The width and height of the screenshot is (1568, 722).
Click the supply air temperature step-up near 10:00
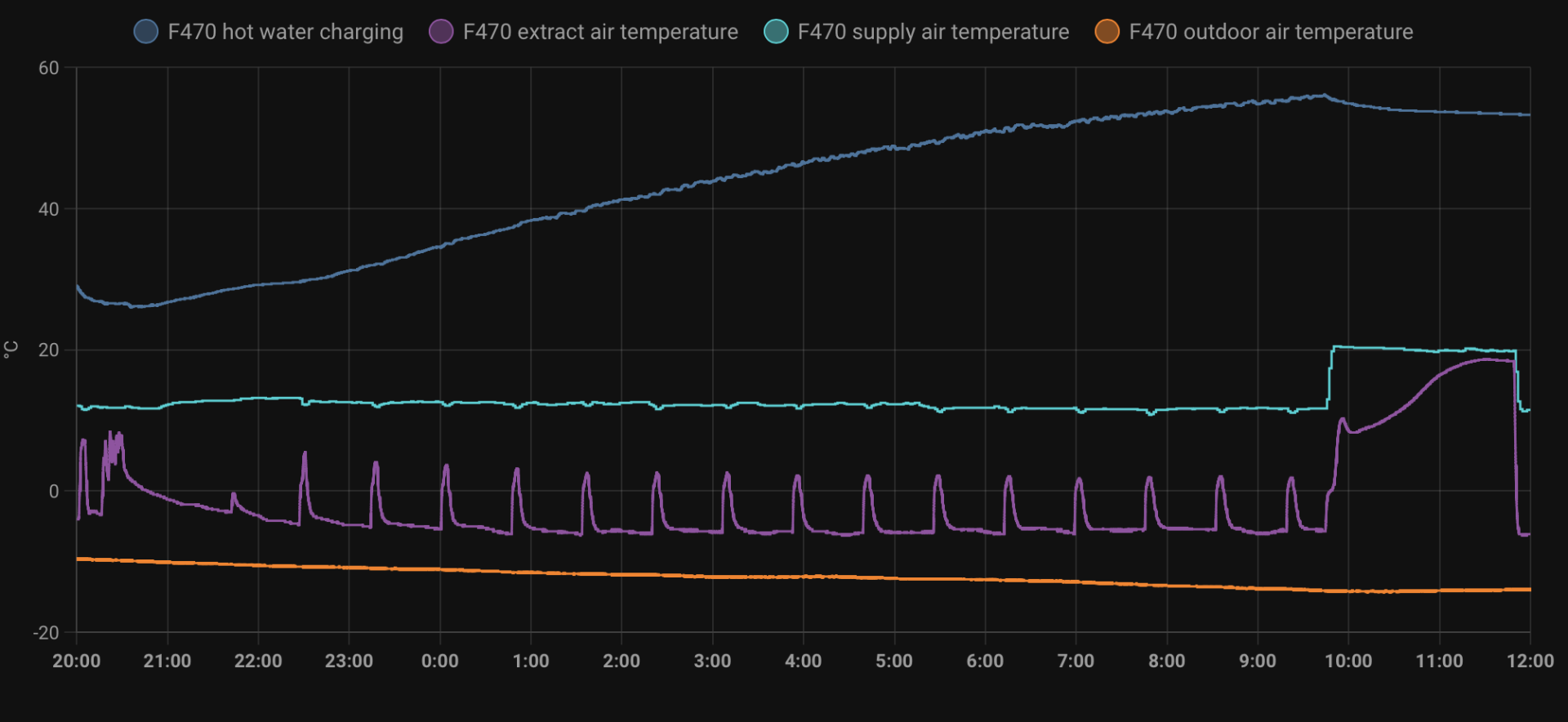click(1331, 377)
